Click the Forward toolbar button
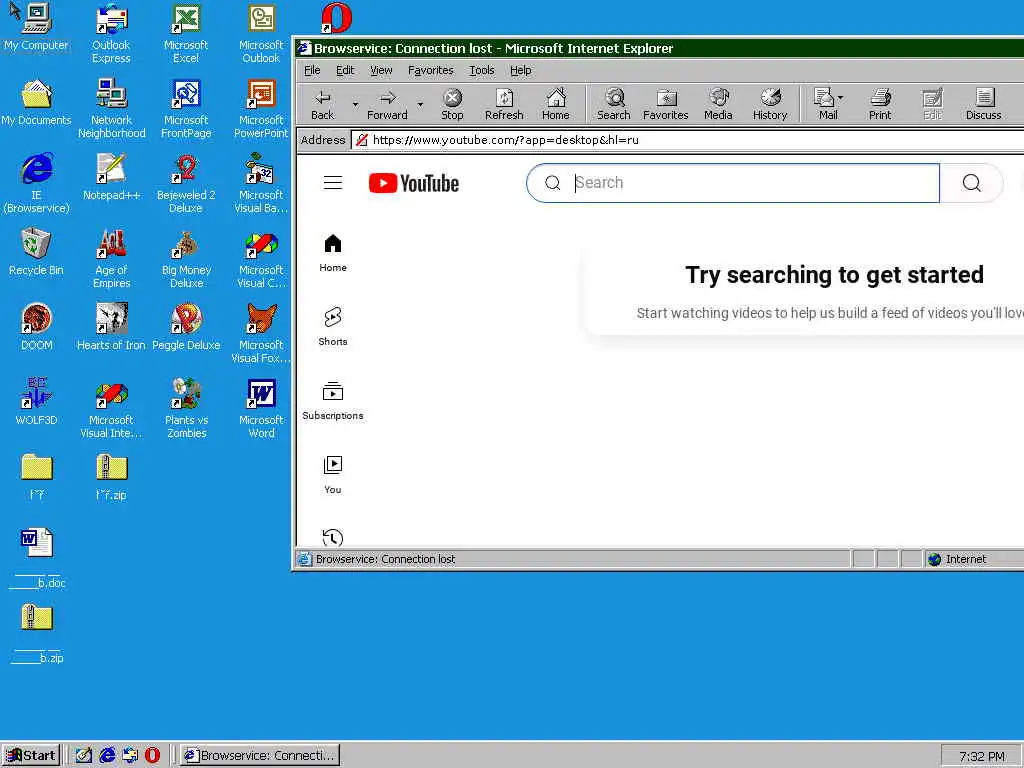The height and width of the screenshot is (768, 1024). pos(387,104)
